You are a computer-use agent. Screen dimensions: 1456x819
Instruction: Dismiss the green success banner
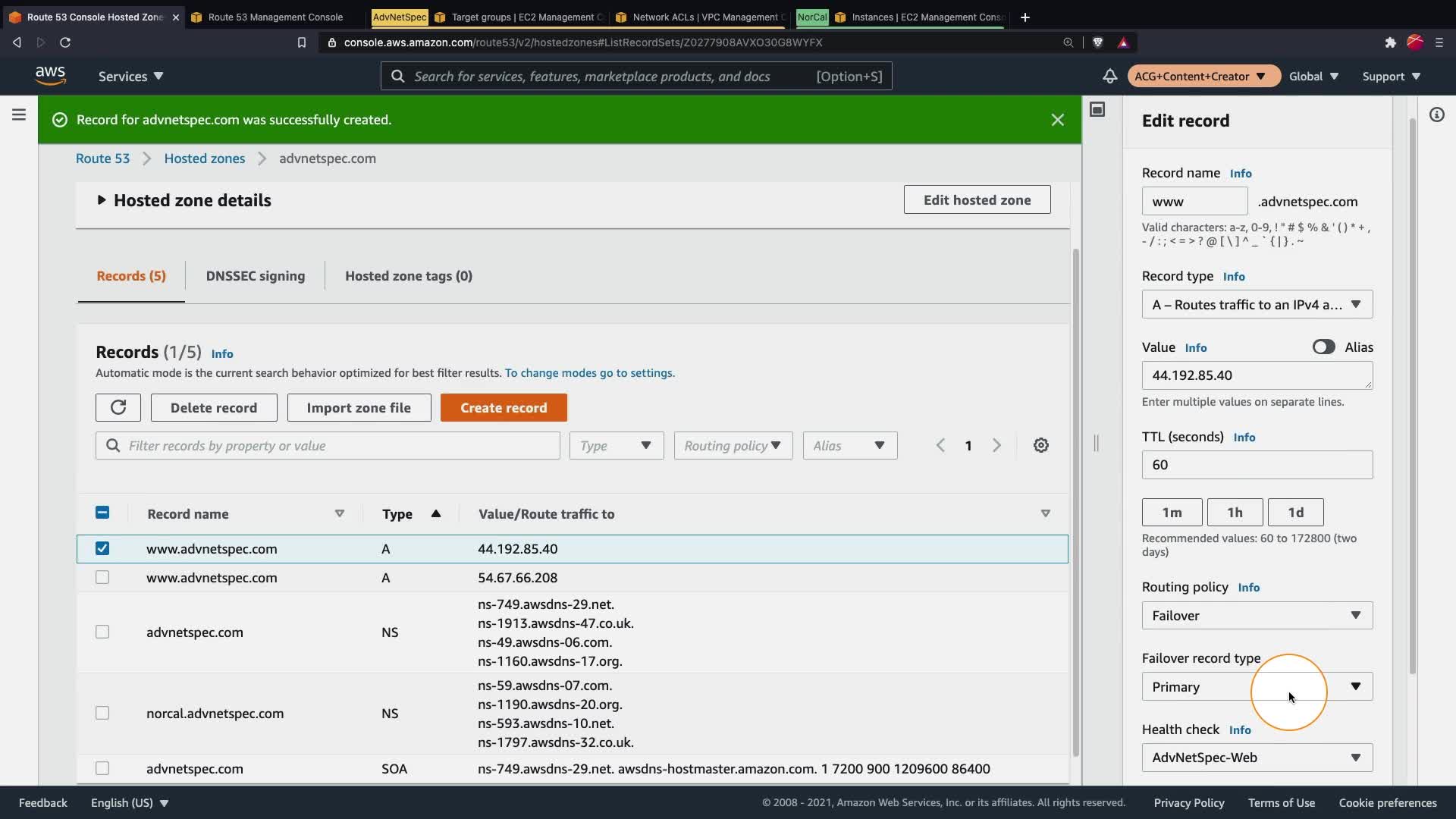1057,120
